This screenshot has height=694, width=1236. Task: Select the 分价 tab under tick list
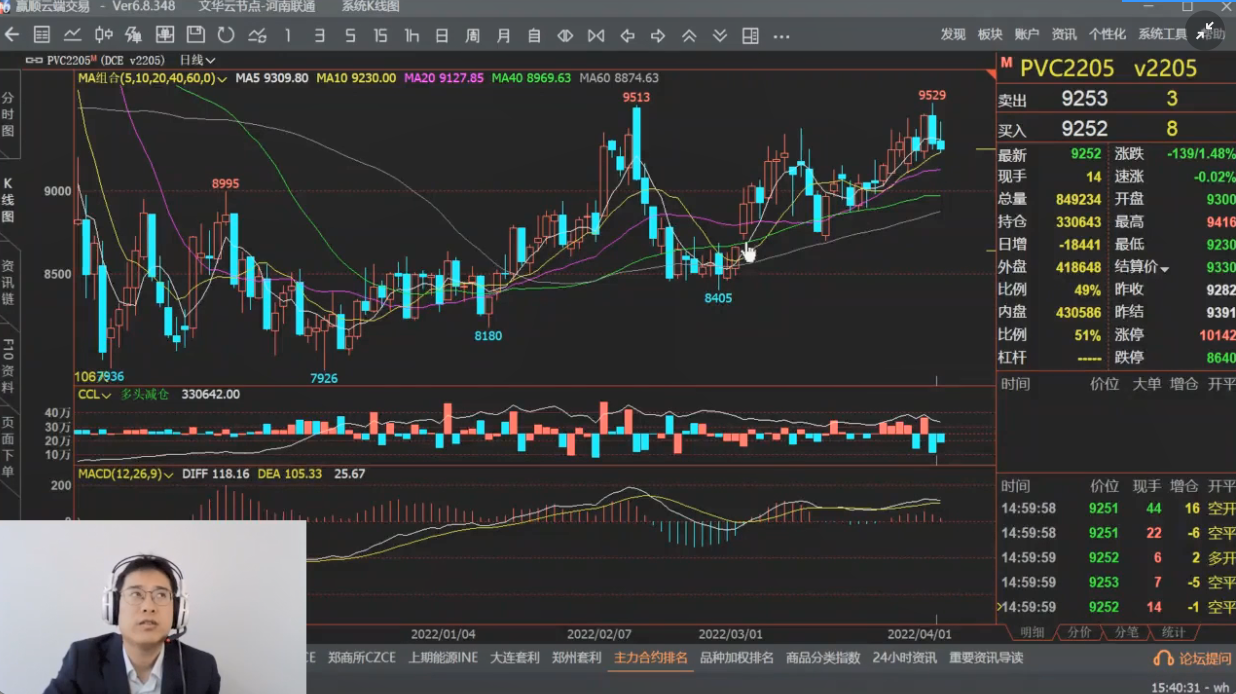[1080, 632]
